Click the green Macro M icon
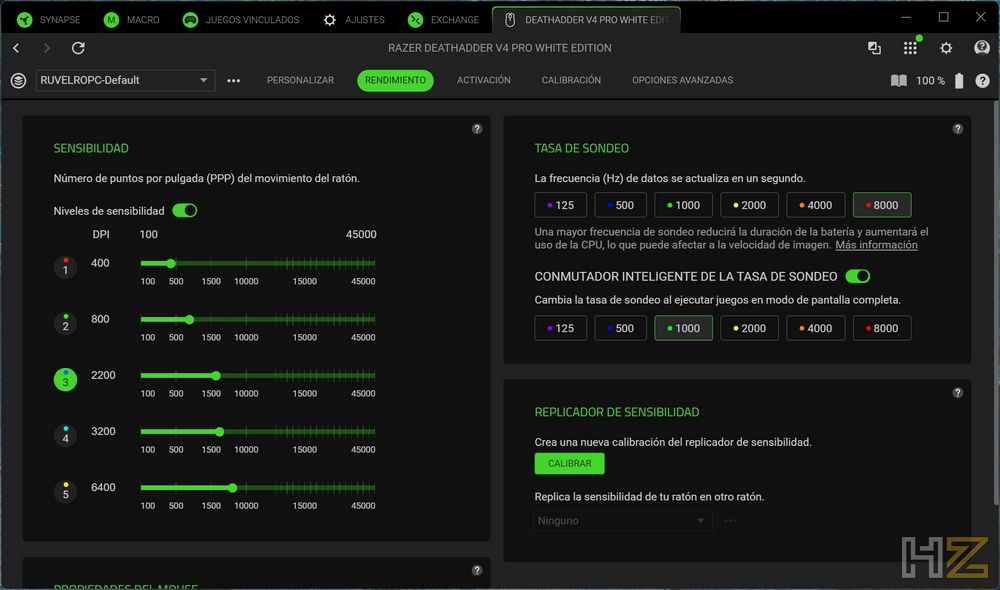Viewport: 1000px width, 590px height. click(111, 20)
